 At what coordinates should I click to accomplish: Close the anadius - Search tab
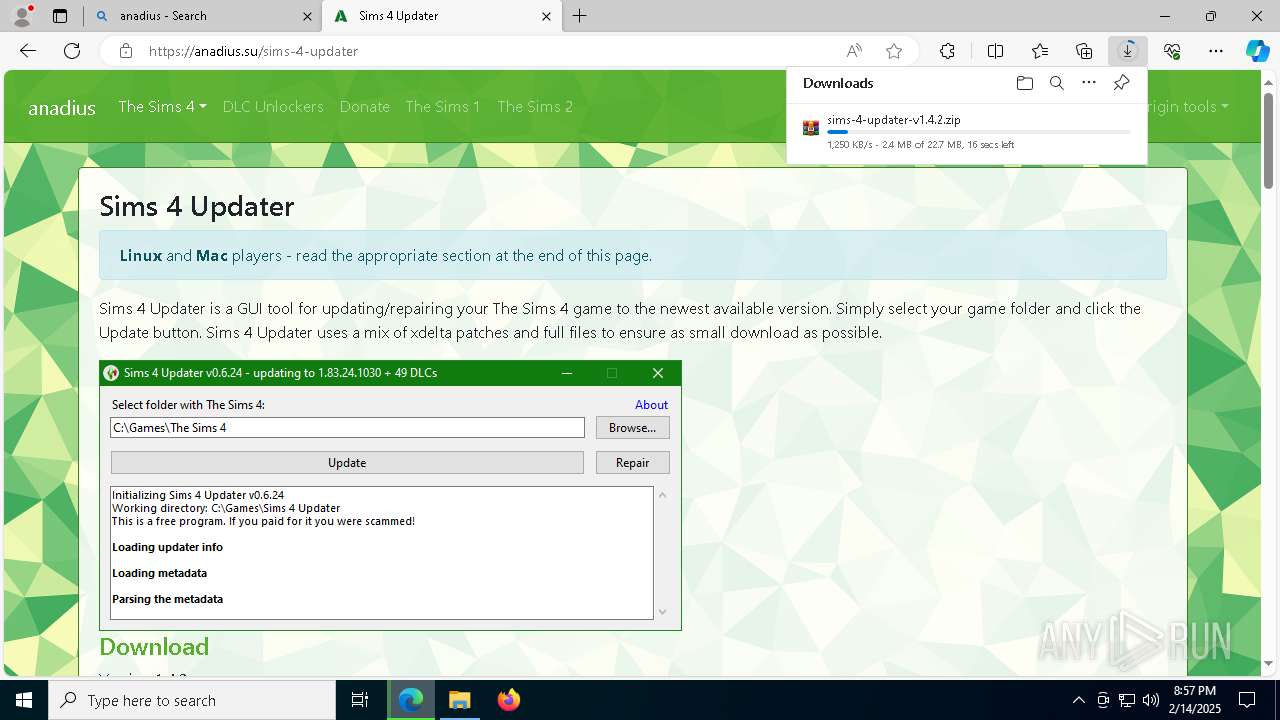(307, 16)
